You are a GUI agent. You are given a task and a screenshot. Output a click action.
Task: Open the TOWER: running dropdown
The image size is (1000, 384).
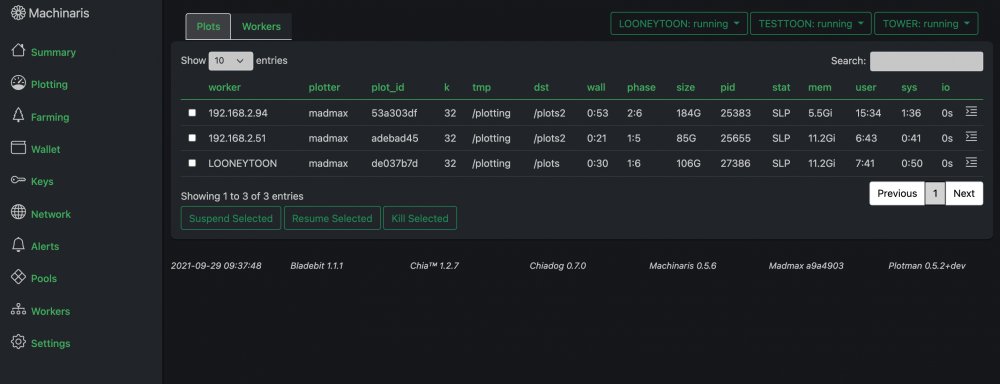click(x=926, y=24)
